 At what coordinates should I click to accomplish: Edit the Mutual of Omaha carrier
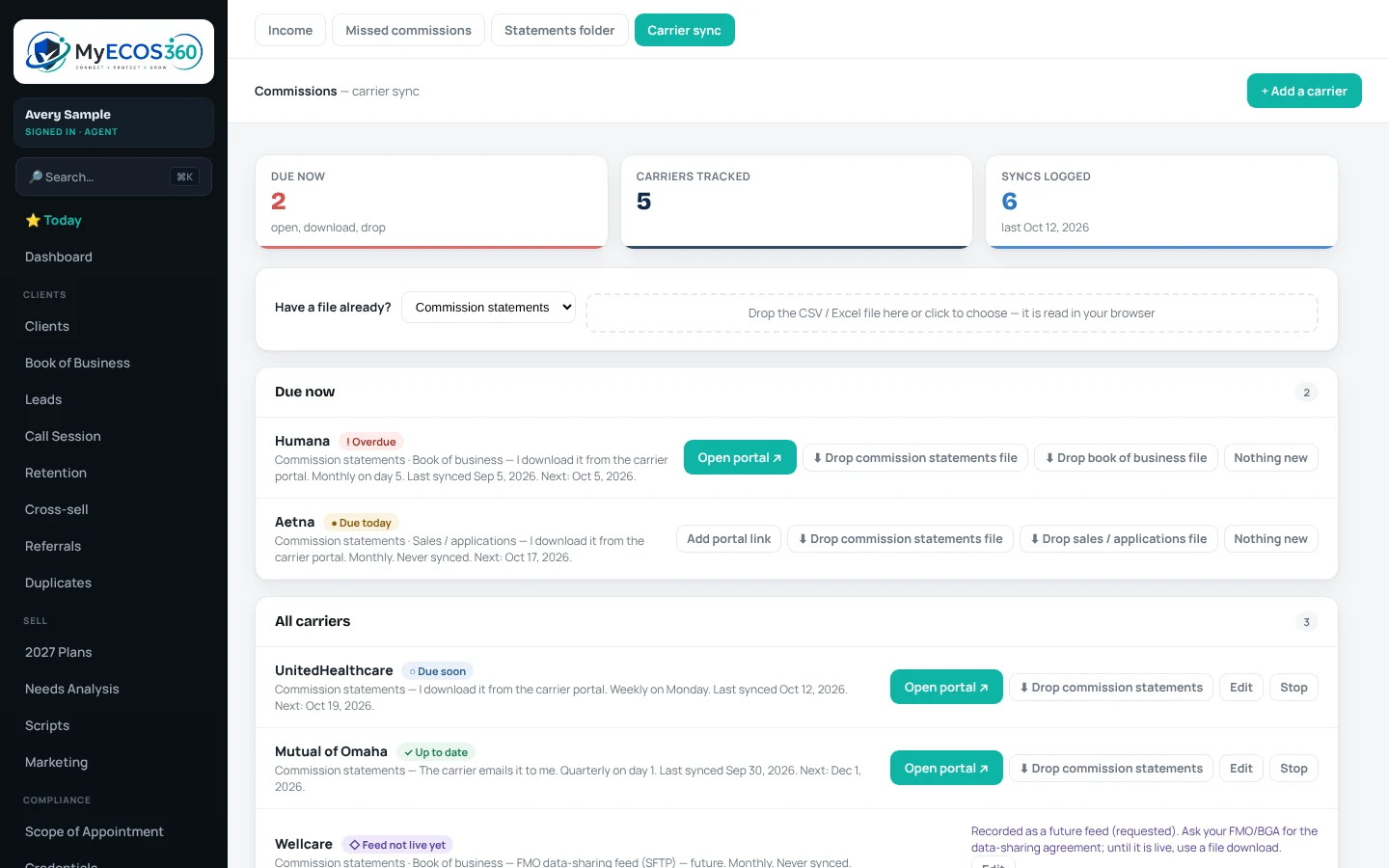(x=1241, y=769)
